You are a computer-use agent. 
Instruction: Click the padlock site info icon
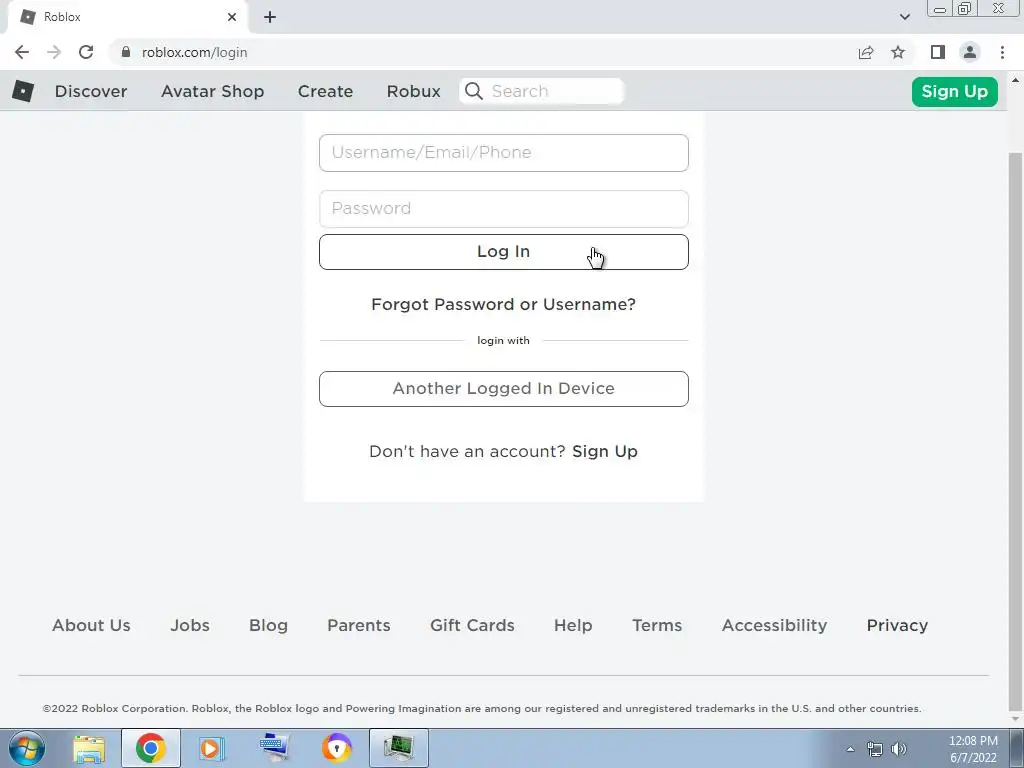(x=125, y=52)
